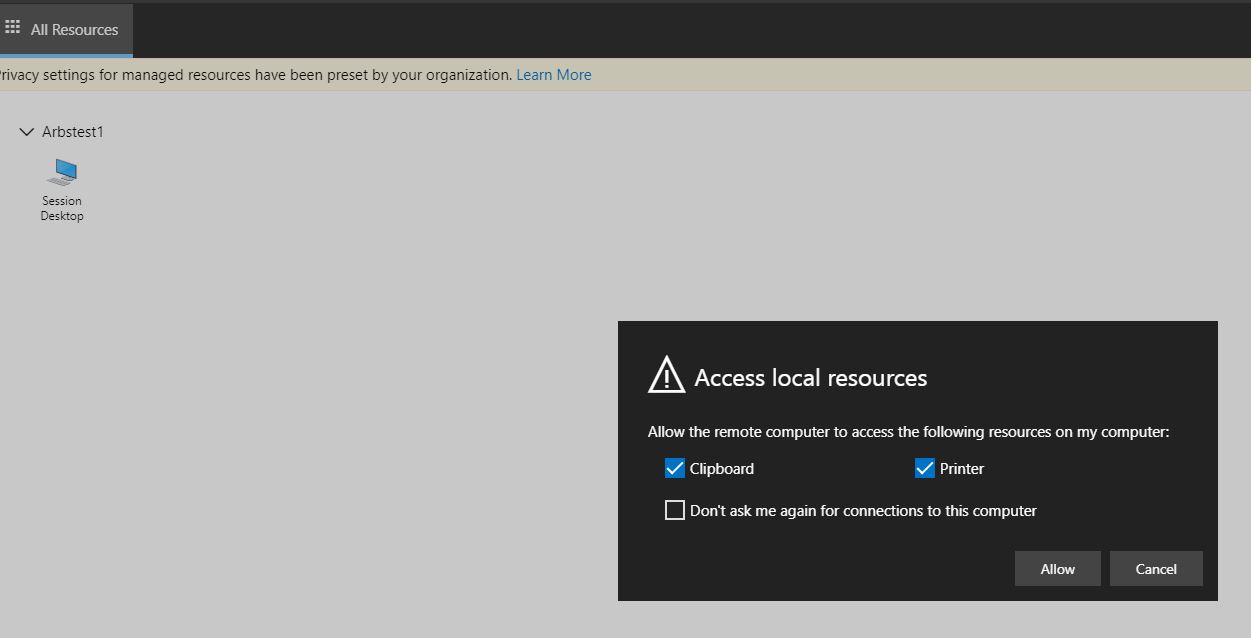Cancel the Access local resources dialog
The height and width of the screenshot is (638, 1251).
tap(1156, 568)
